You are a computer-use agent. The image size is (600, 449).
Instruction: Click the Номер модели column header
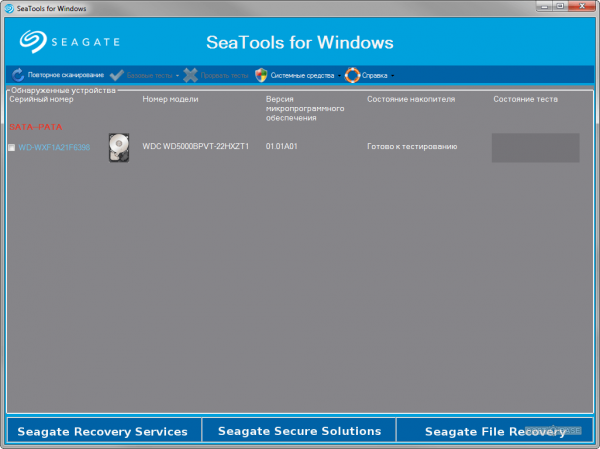tap(170, 99)
